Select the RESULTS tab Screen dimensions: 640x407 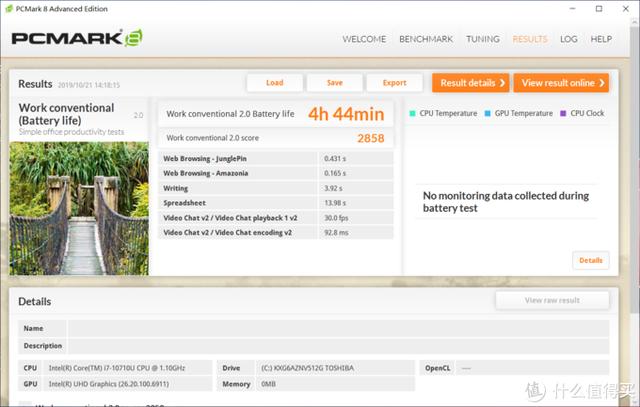pos(529,39)
